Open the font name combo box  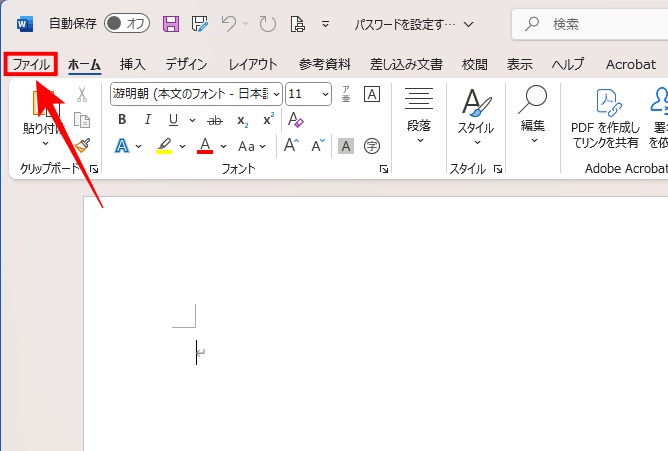point(196,94)
